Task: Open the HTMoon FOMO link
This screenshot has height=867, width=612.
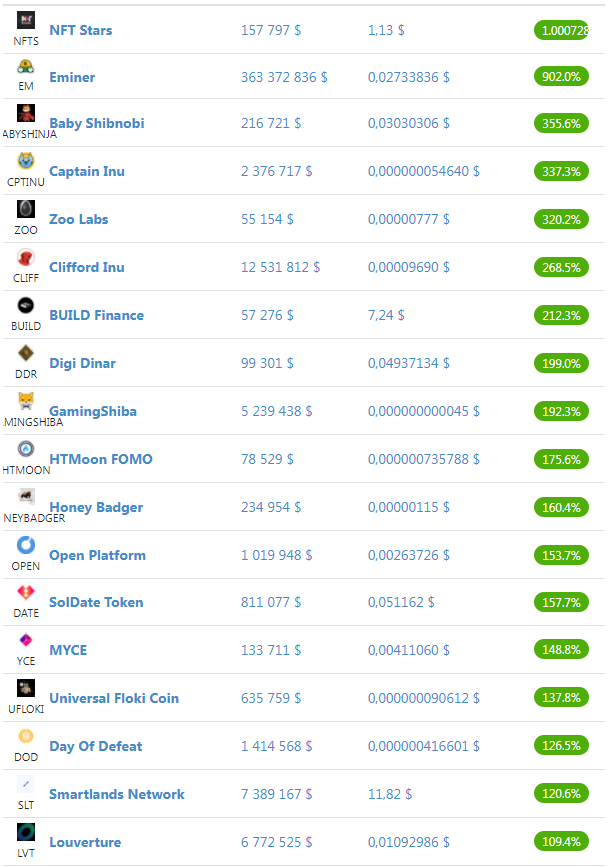Action: (x=101, y=459)
